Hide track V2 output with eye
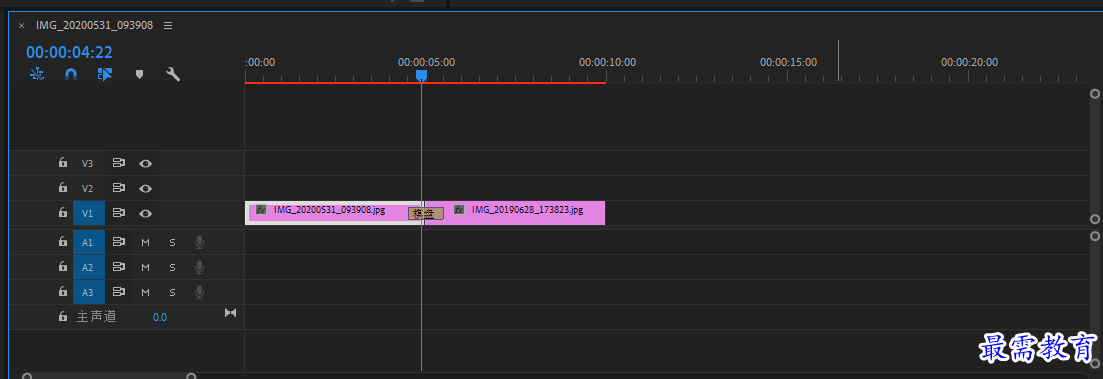Viewport: 1103px width, 379px height. coord(146,188)
